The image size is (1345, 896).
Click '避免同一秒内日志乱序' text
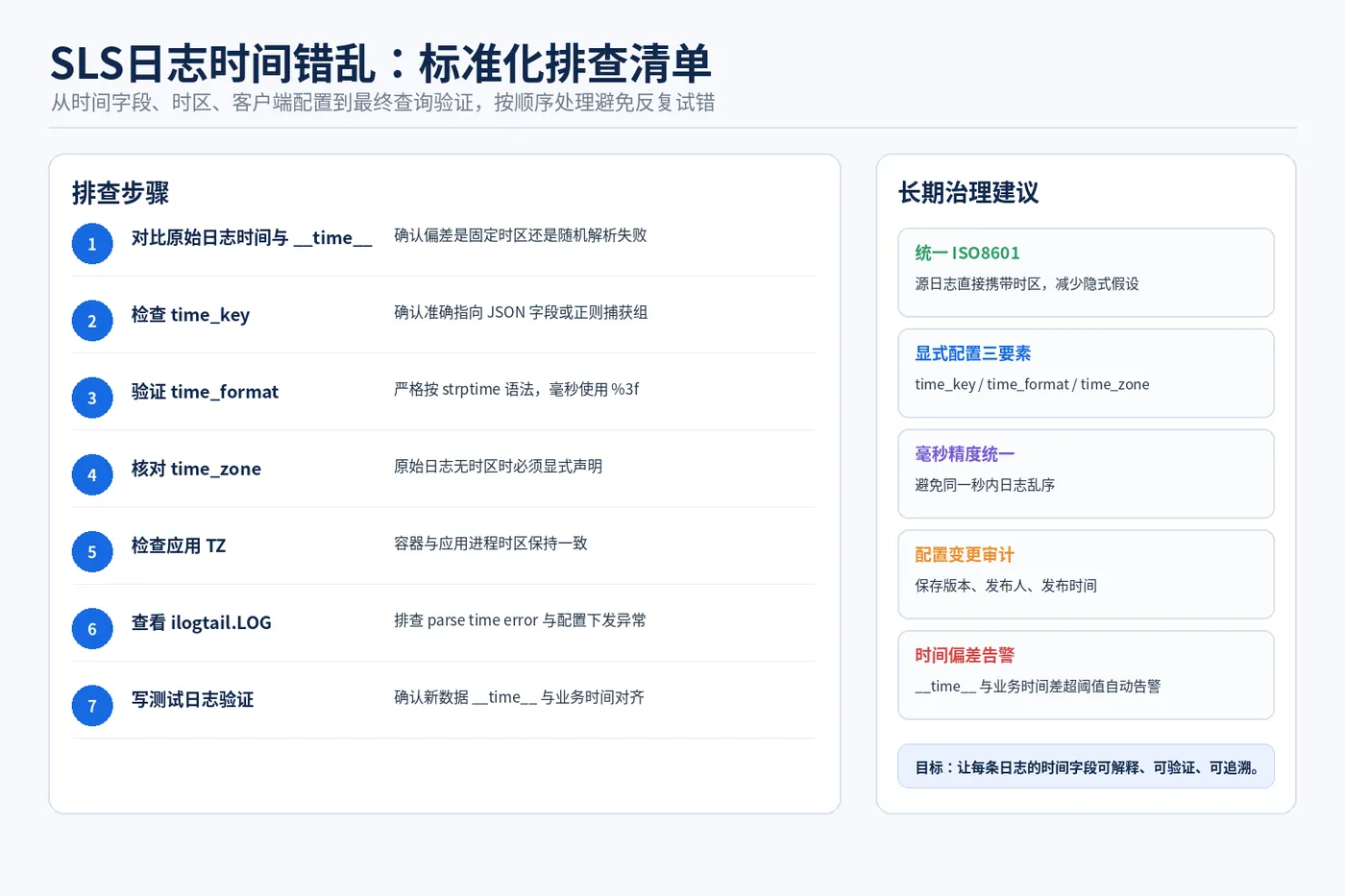(x=985, y=485)
